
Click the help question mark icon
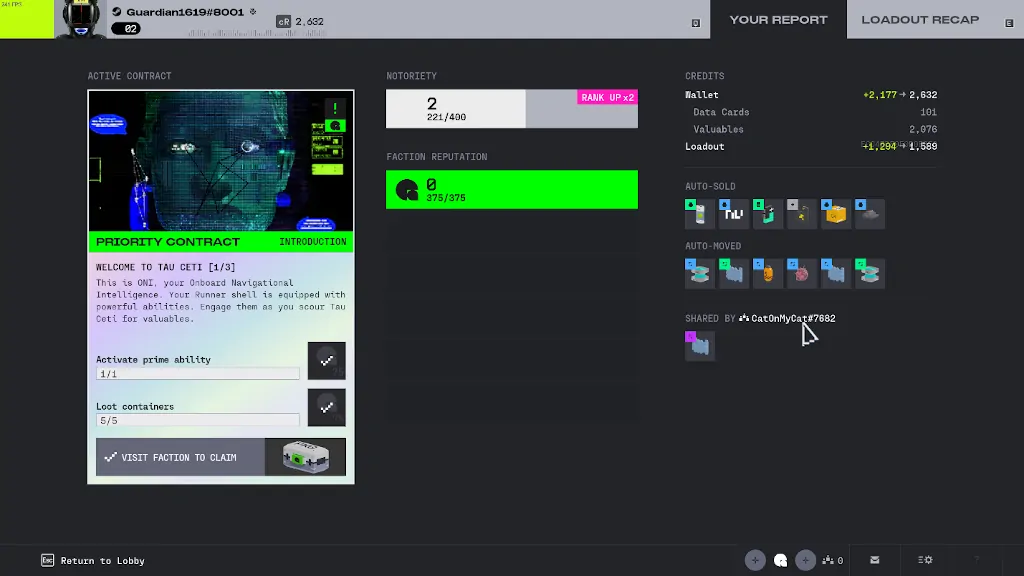(x=977, y=560)
